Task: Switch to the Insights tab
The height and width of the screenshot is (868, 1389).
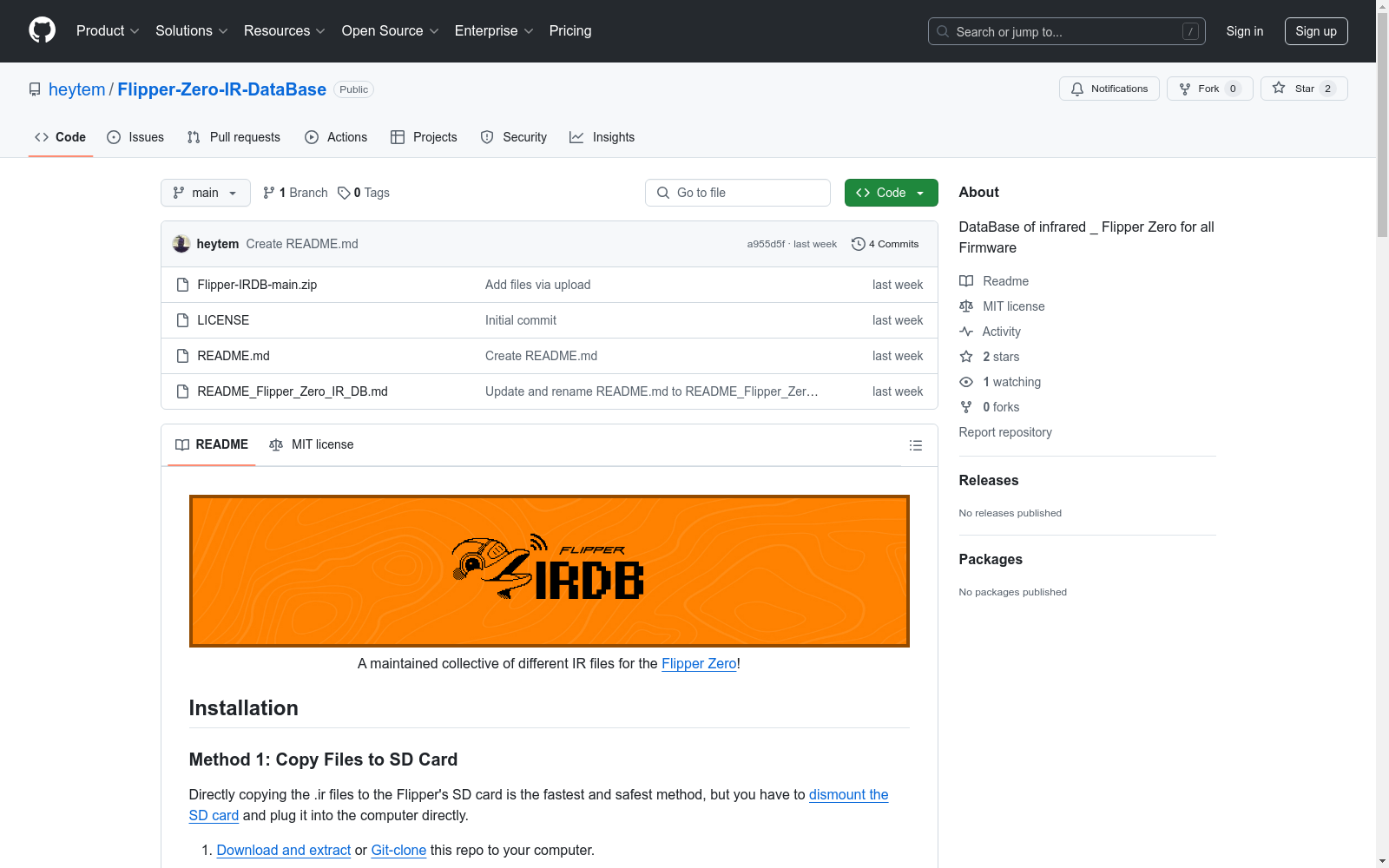Action: [x=602, y=137]
